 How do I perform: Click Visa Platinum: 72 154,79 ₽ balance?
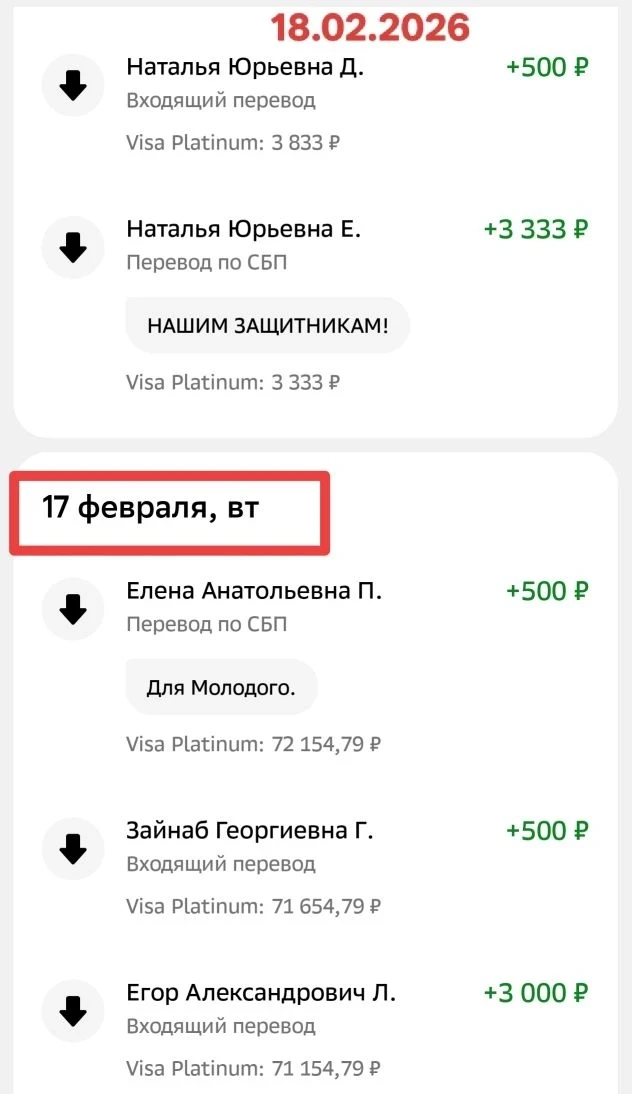(x=254, y=744)
